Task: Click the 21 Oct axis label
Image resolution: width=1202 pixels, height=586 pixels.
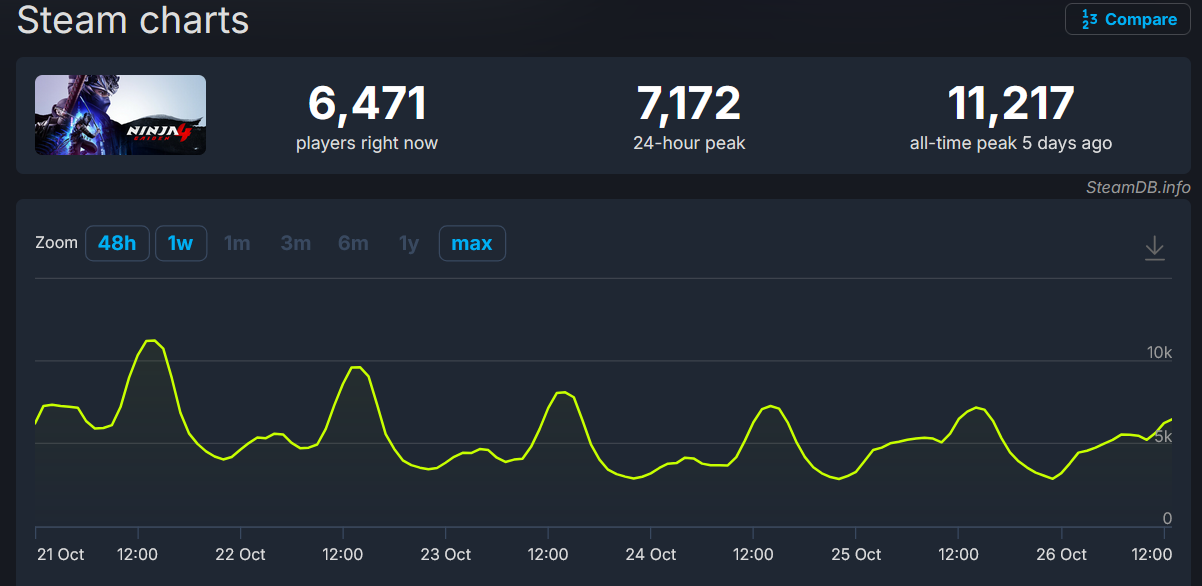Action: pyautogui.click(x=60, y=554)
